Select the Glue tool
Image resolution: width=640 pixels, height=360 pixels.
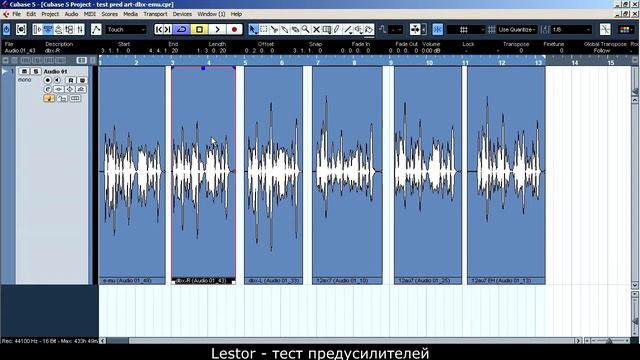(x=284, y=29)
